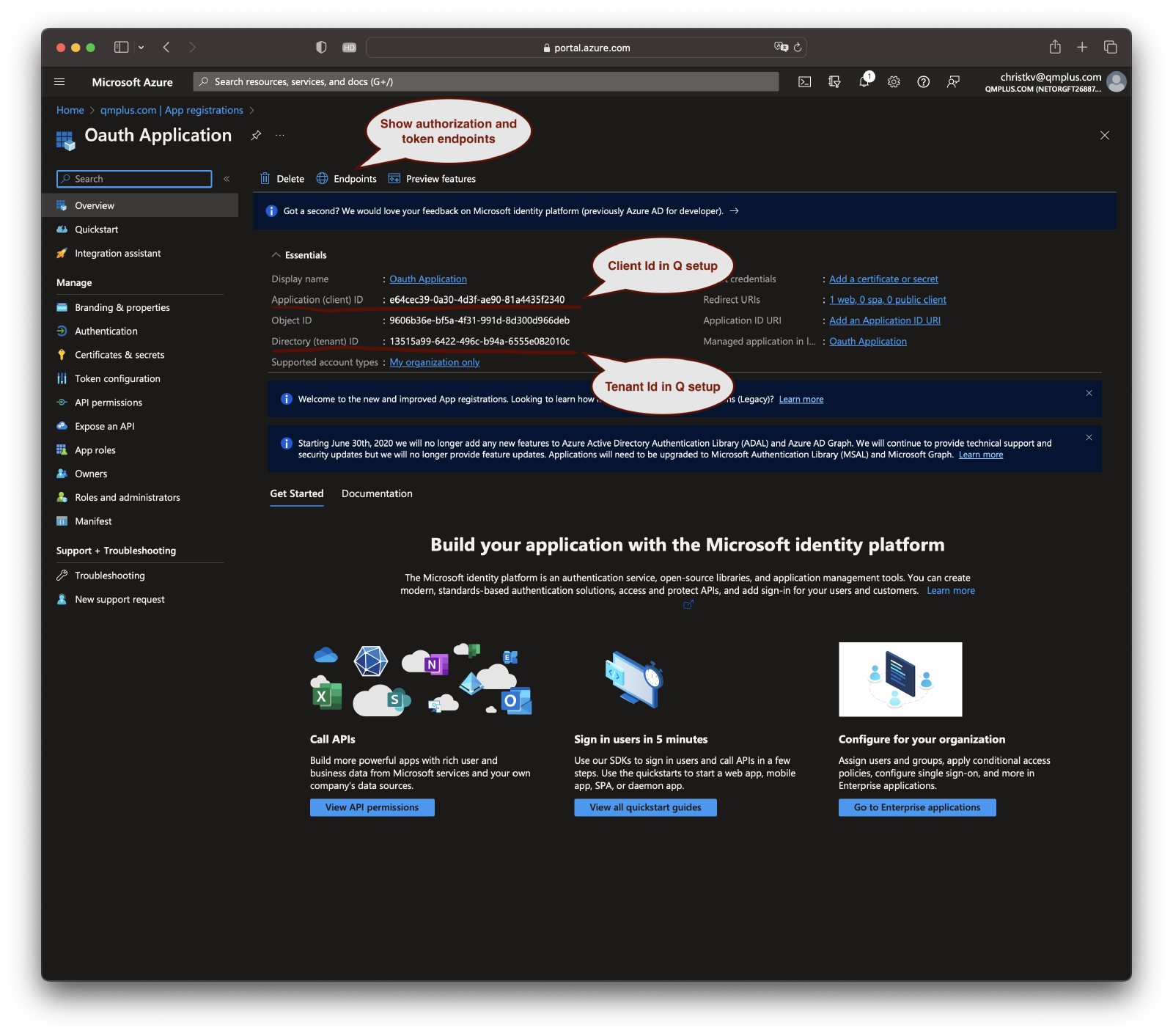Open Endpoints from the toolbar
The height and width of the screenshot is (1036, 1173).
coord(347,179)
